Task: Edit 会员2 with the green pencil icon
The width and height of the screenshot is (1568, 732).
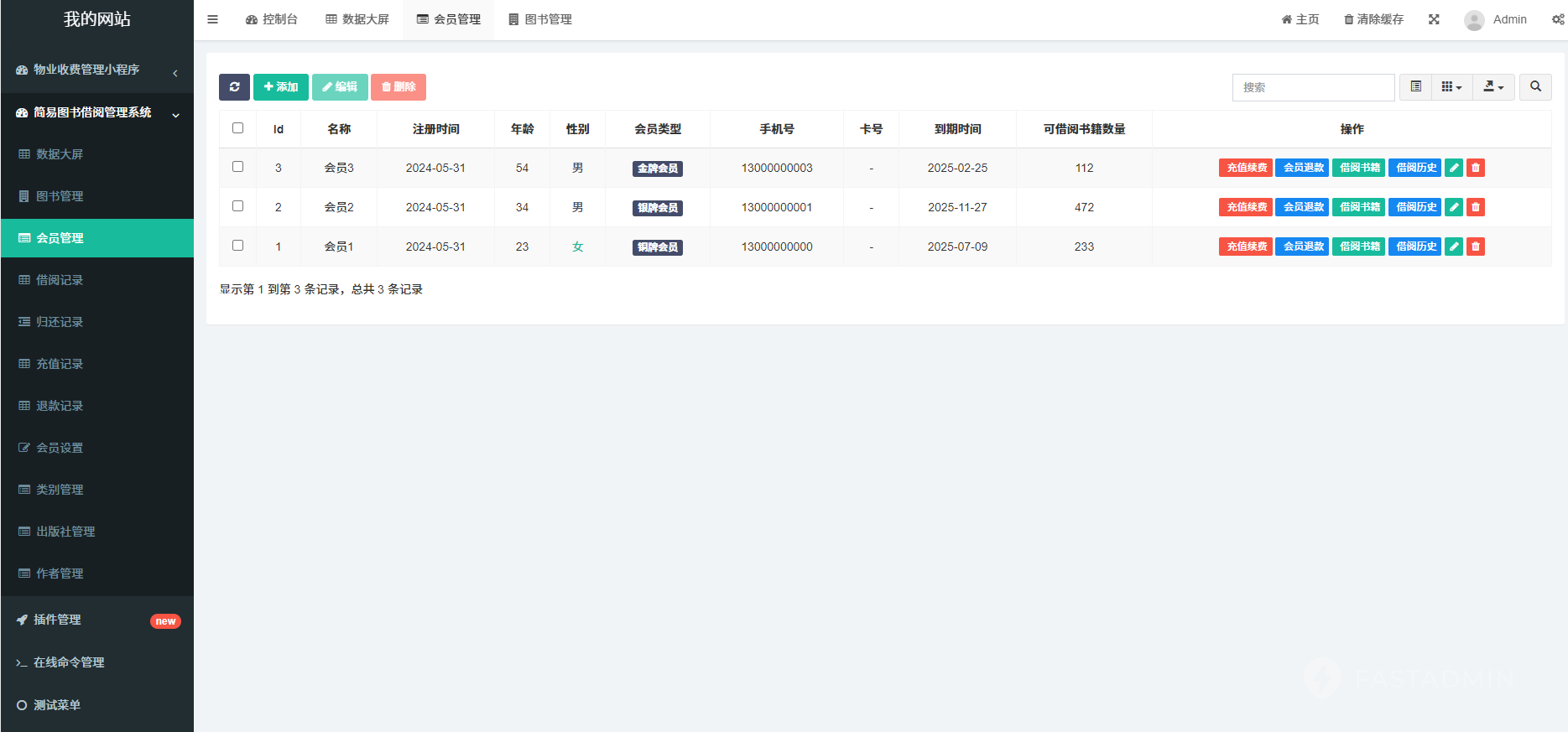Action: [1454, 207]
